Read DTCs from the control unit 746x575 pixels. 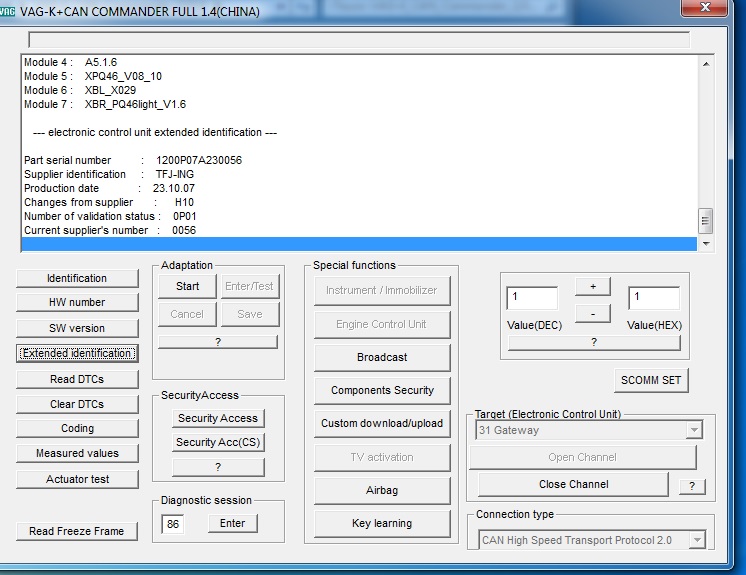(x=77, y=379)
